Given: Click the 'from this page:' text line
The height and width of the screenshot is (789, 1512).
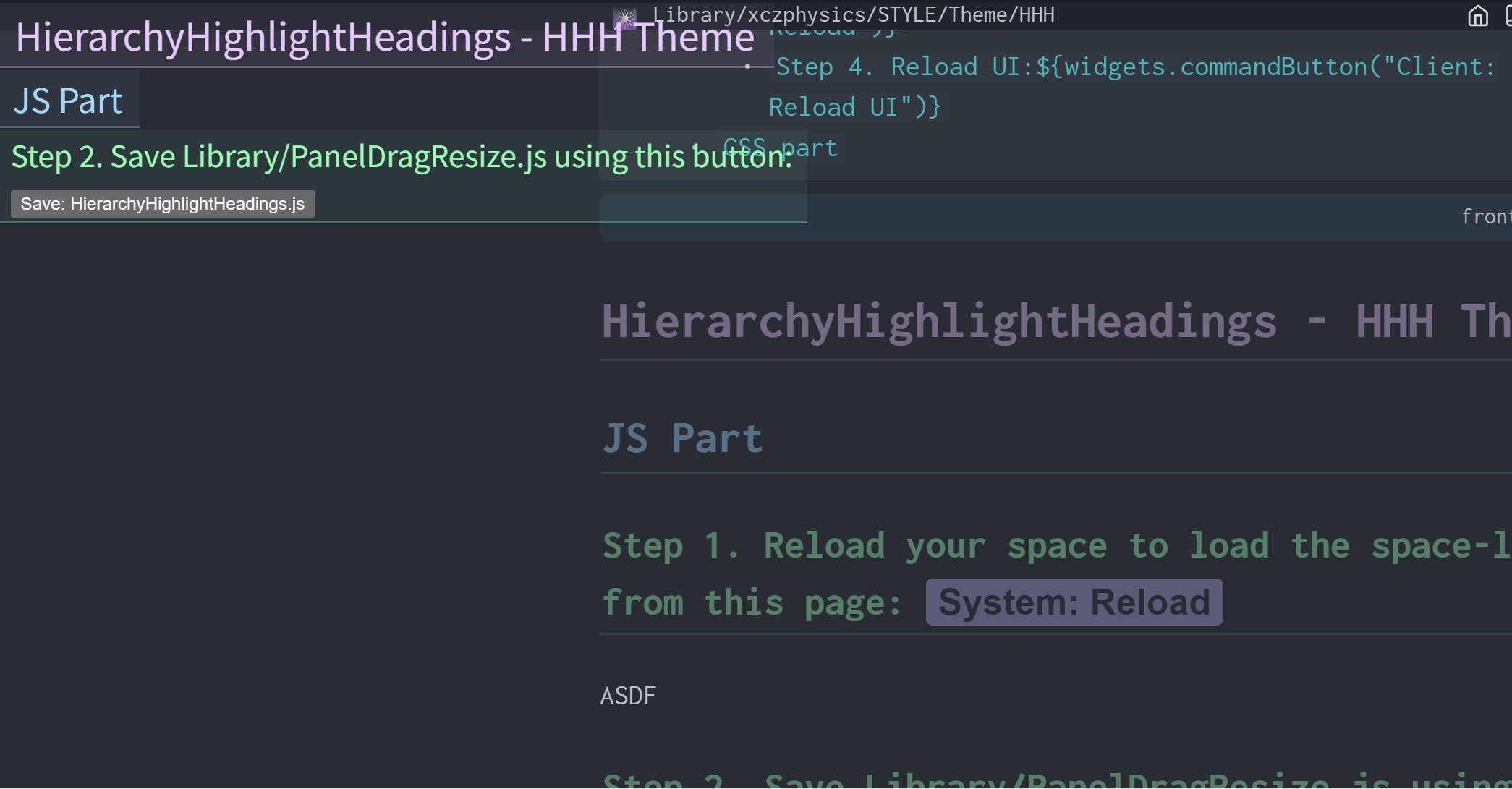Looking at the screenshot, I should coord(751,602).
